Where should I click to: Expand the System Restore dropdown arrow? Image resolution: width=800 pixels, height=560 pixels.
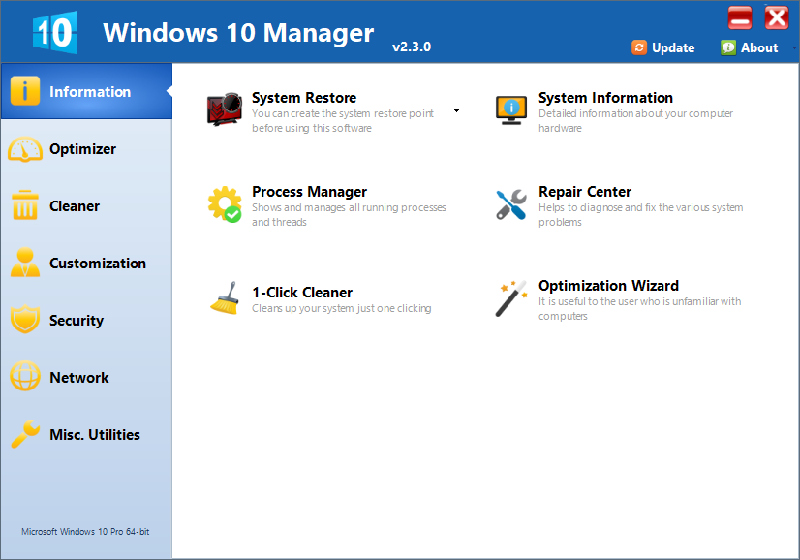click(x=456, y=110)
